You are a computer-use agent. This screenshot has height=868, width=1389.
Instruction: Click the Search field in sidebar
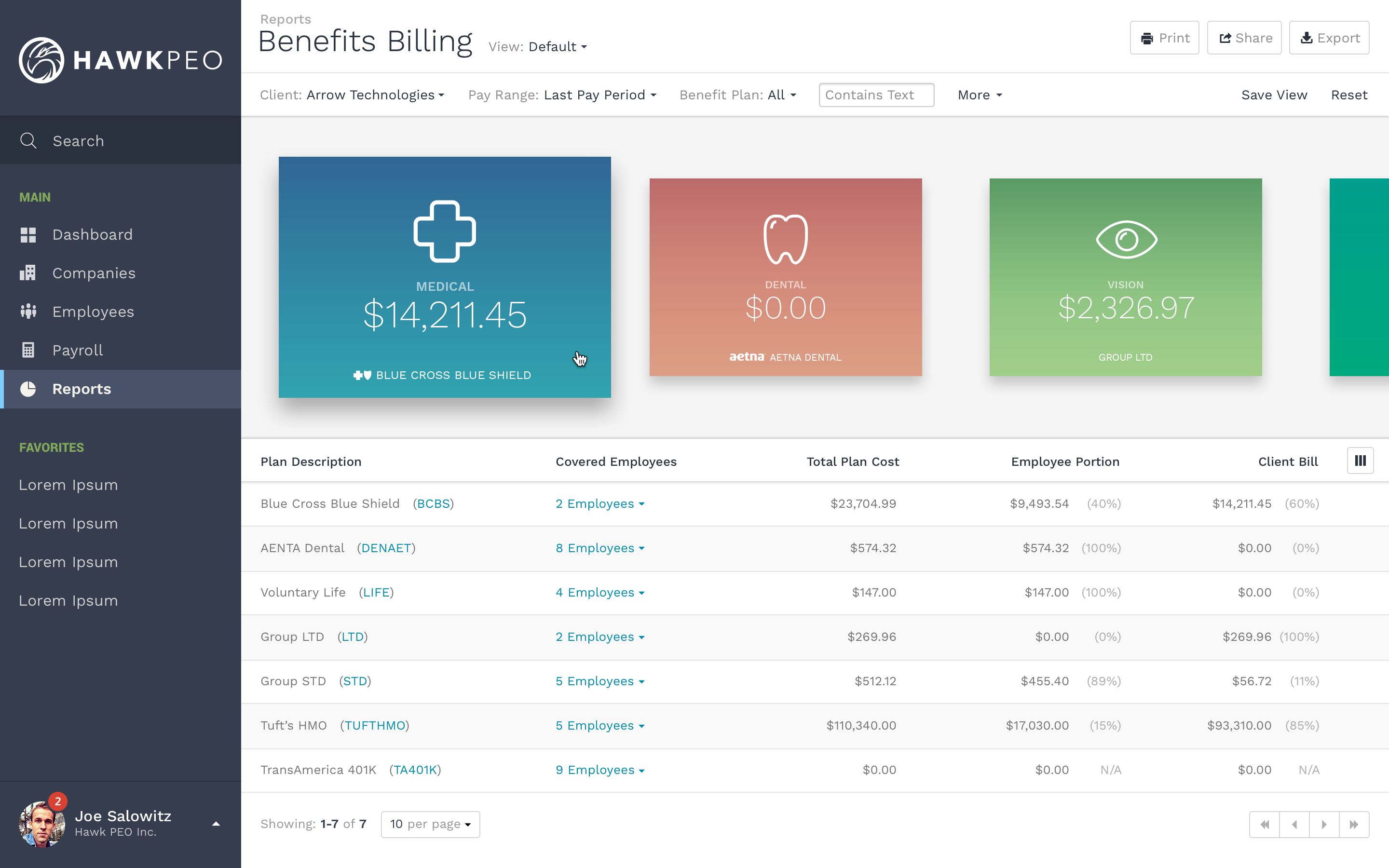tap(121, 141)
